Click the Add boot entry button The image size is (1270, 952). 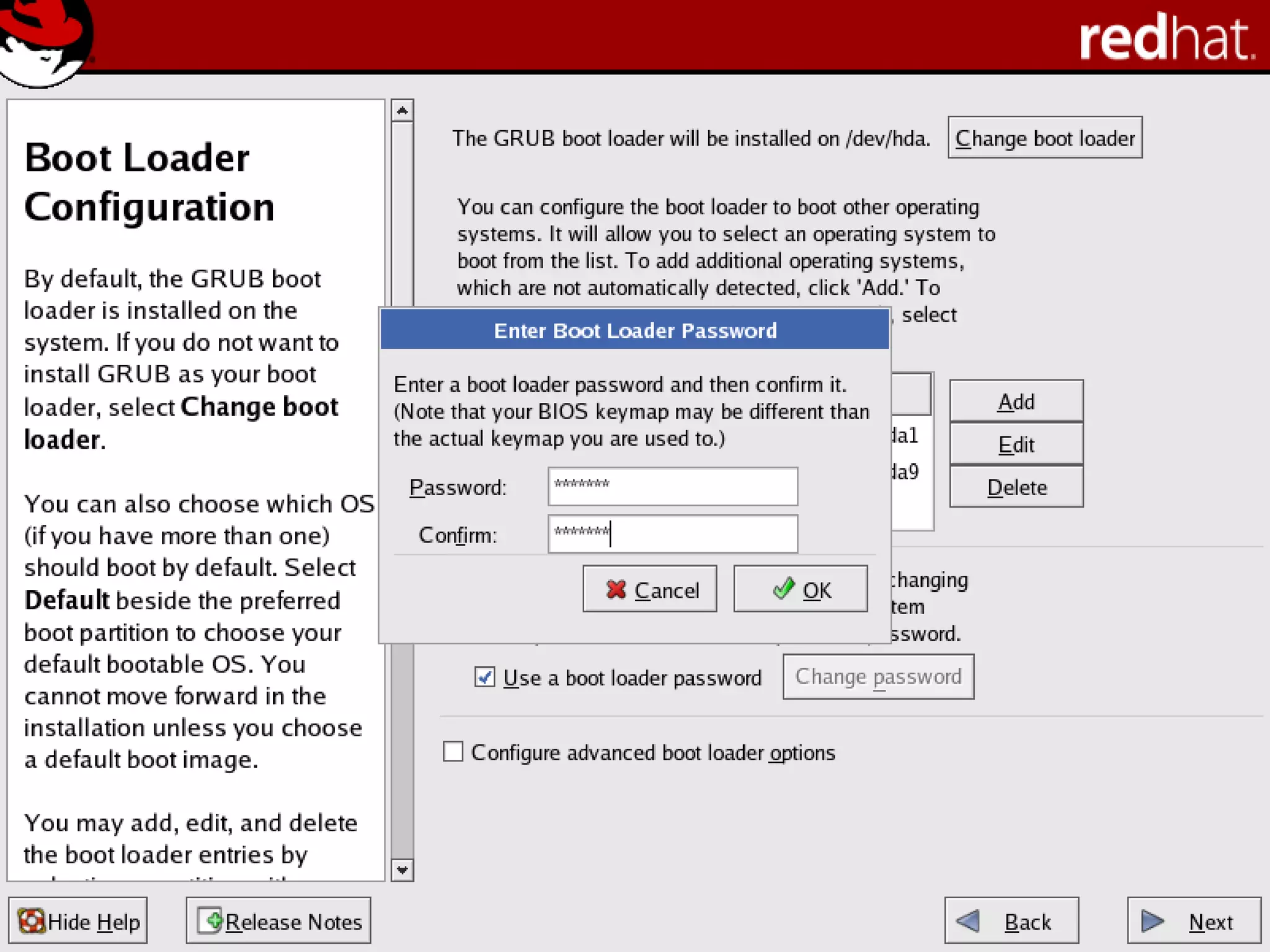pos(1016,402)
